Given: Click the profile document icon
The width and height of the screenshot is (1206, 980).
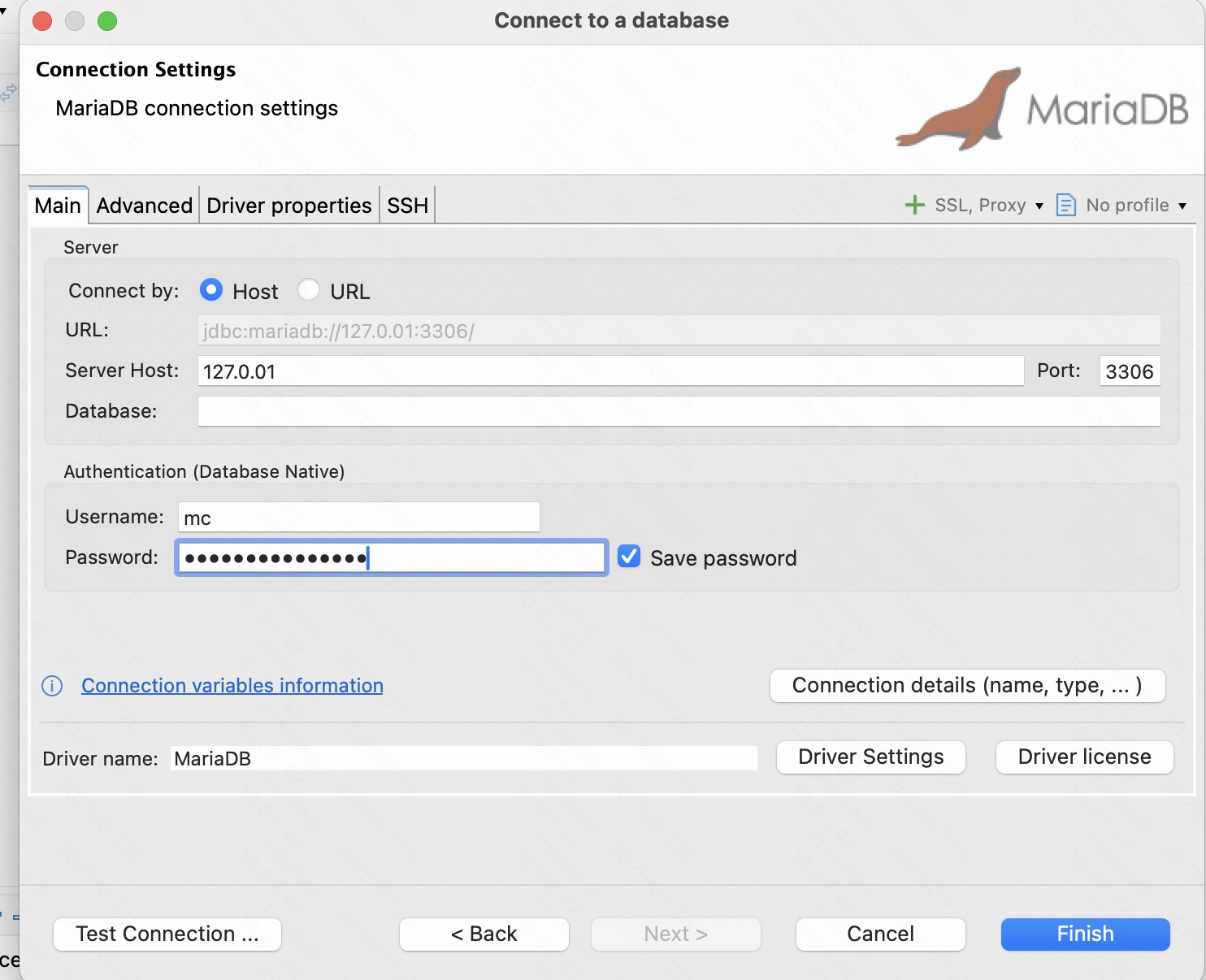Looking at the screenshot, I should (x=1065, y=205).
